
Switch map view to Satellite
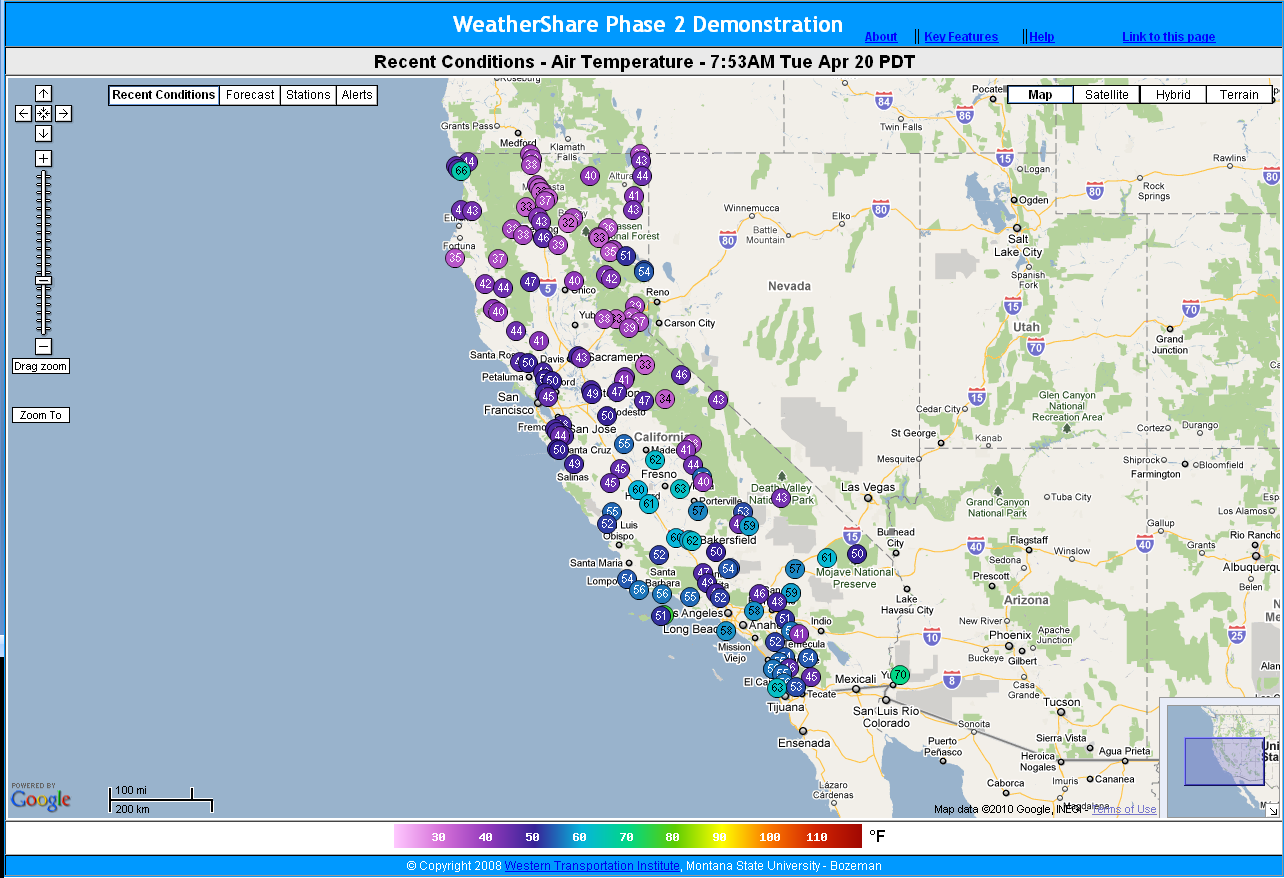pos(1106,95)
